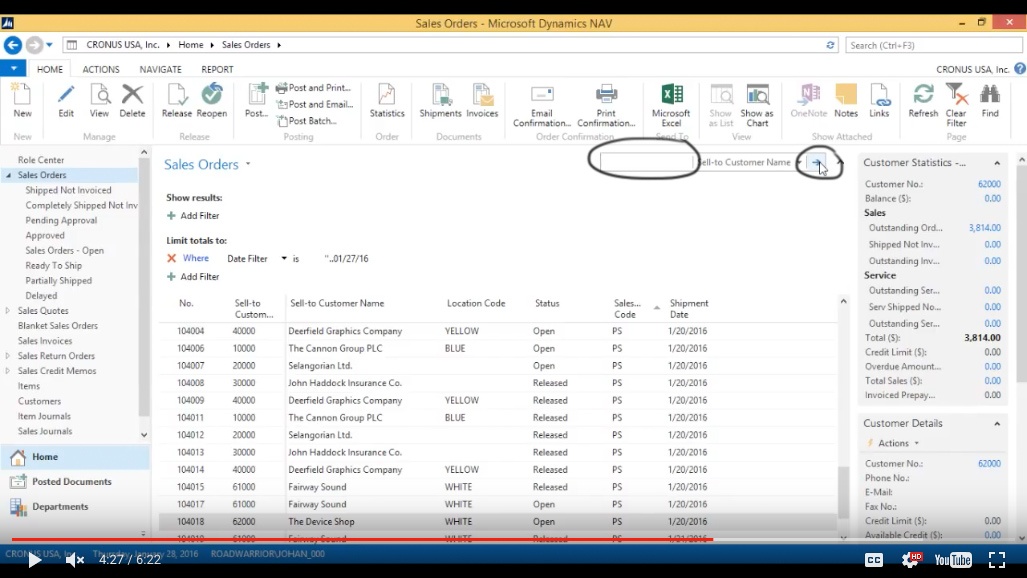Open the Links icon
Screen dimensions: 1027x578
click(x=879, y=100)
